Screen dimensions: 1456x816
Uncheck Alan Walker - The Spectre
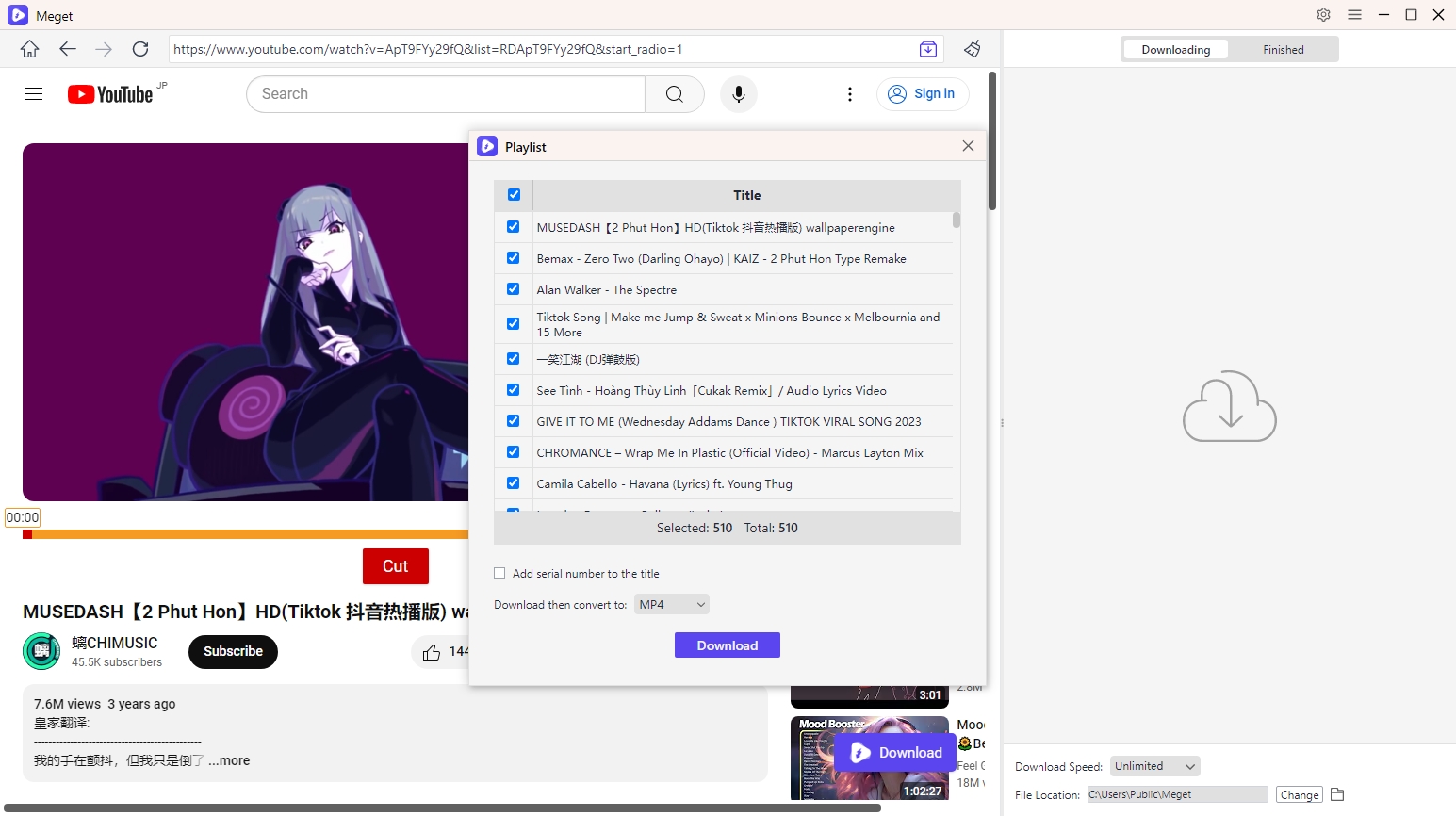[513, 289]
